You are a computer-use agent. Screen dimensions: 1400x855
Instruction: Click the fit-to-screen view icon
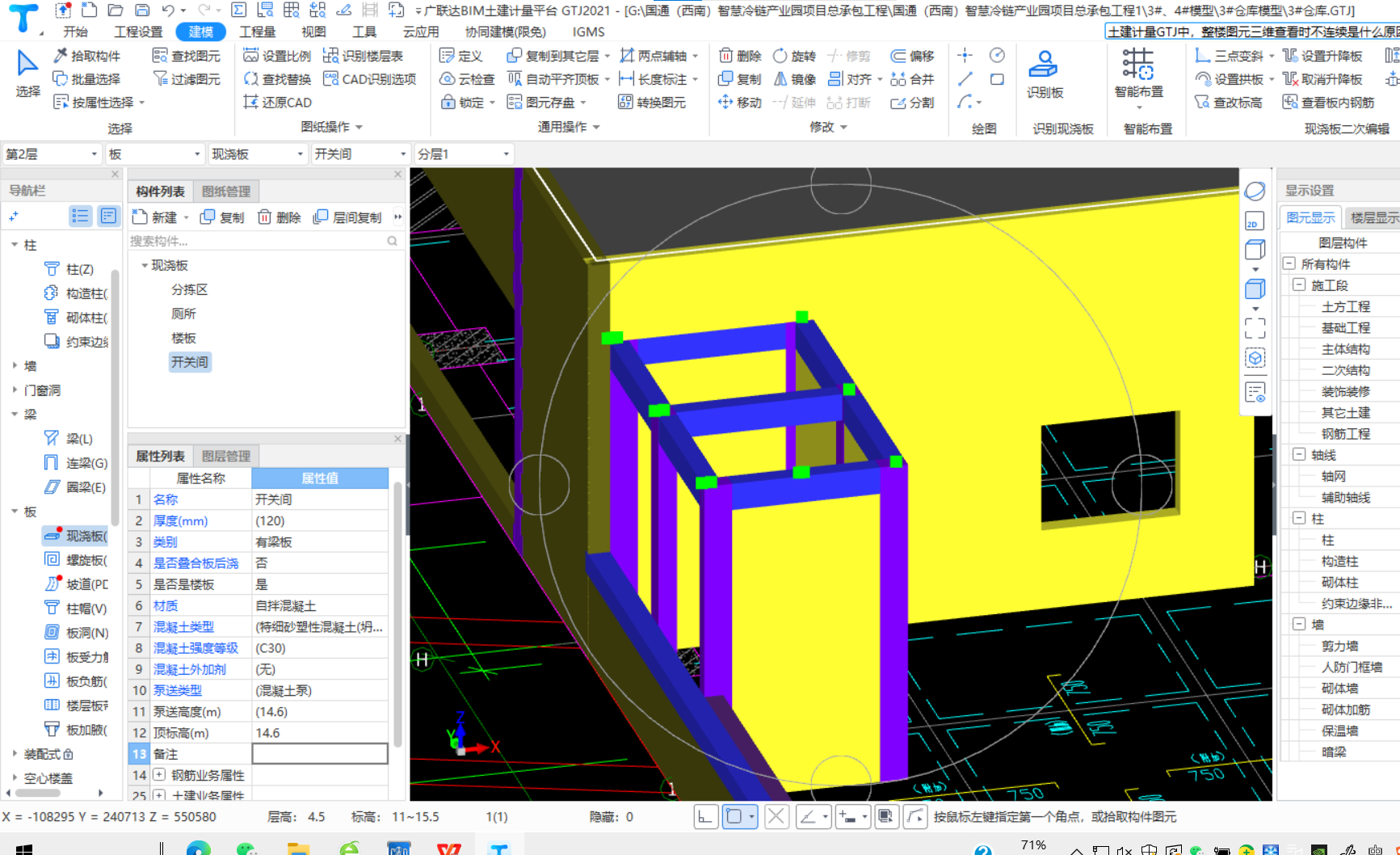tap(1255, 327)
